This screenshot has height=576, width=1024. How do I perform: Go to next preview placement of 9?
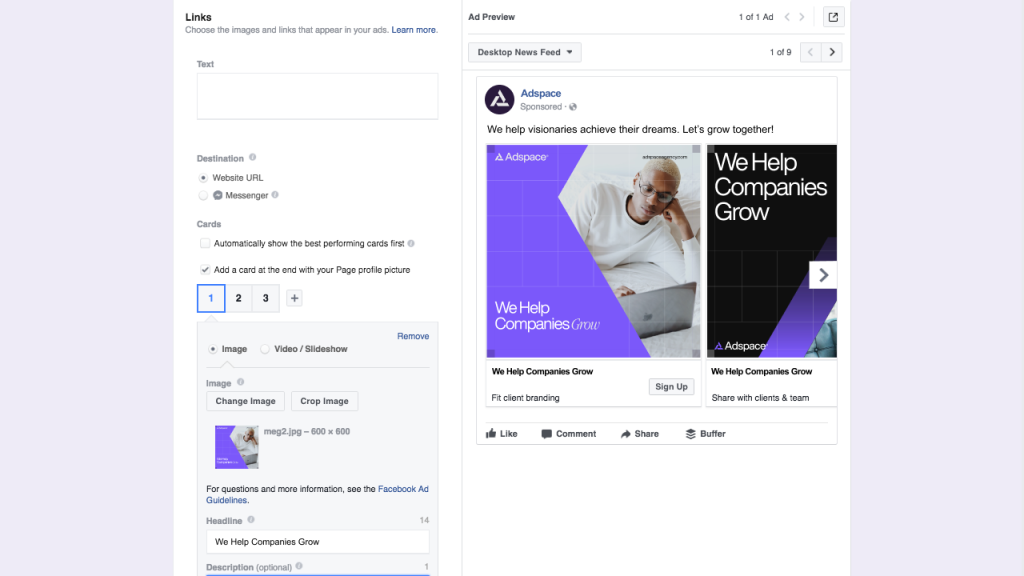[x=832, y=52]
